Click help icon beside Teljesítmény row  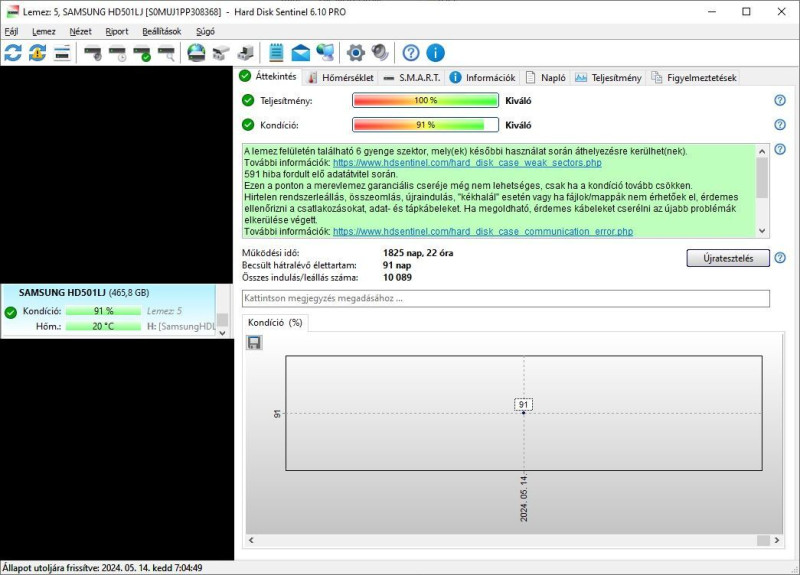[x=780, y=100]
